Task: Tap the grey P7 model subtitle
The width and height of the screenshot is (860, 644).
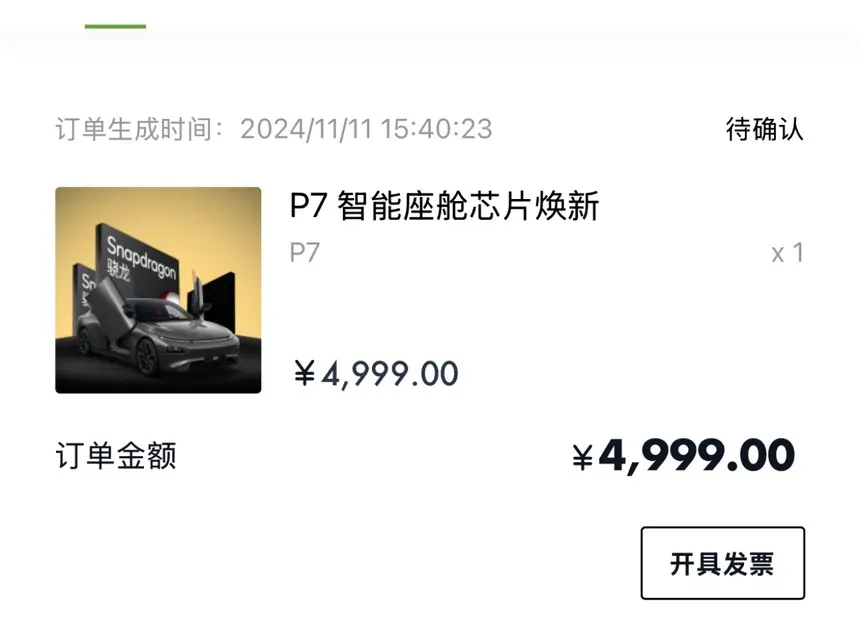Action: point(304,253)
